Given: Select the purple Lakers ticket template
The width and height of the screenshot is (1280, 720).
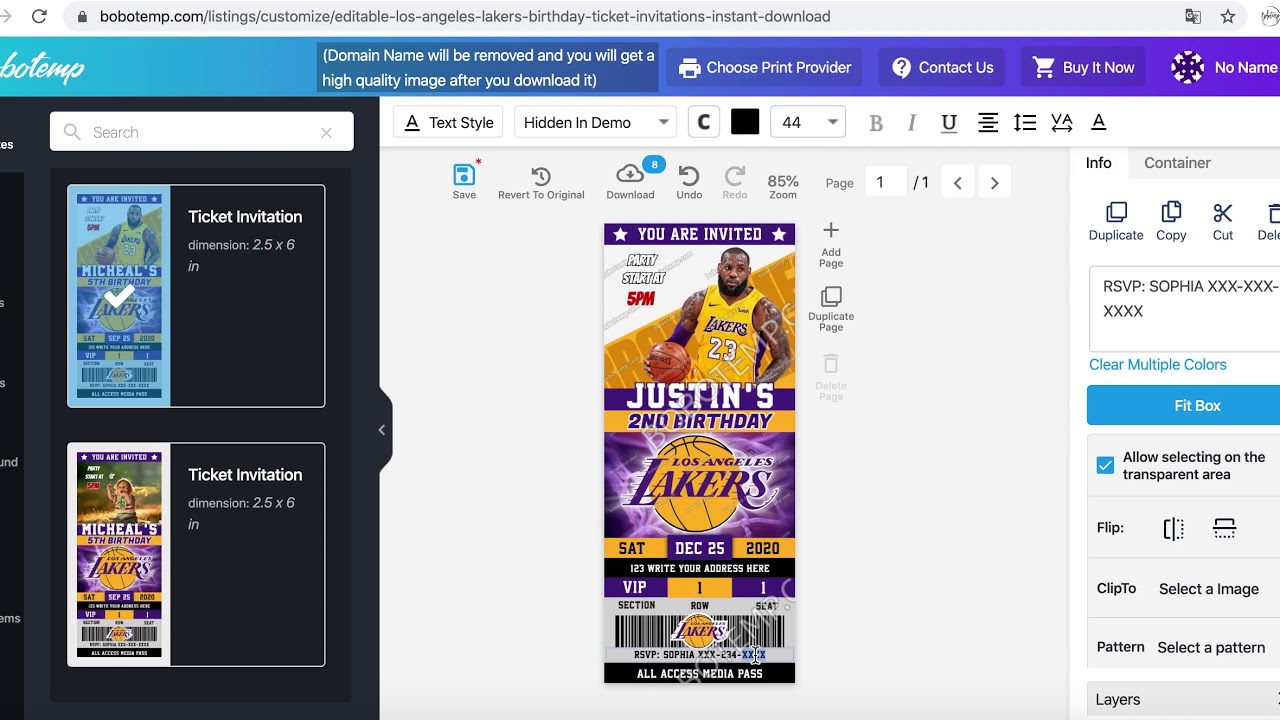Looking at the screenshot, I should pyautogui.click(x=196, y=555).
